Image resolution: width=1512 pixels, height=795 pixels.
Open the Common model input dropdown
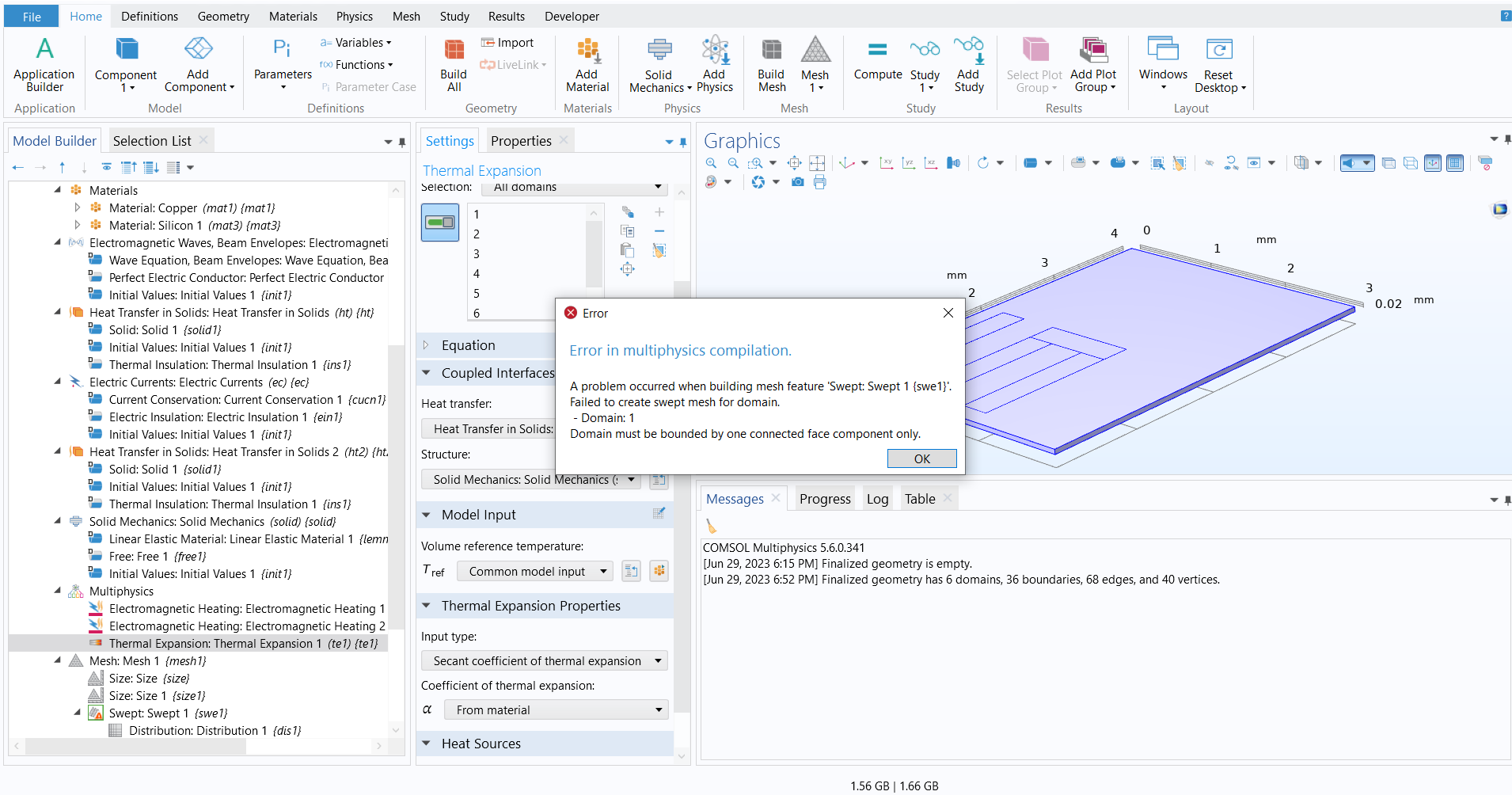coord(538,572)
